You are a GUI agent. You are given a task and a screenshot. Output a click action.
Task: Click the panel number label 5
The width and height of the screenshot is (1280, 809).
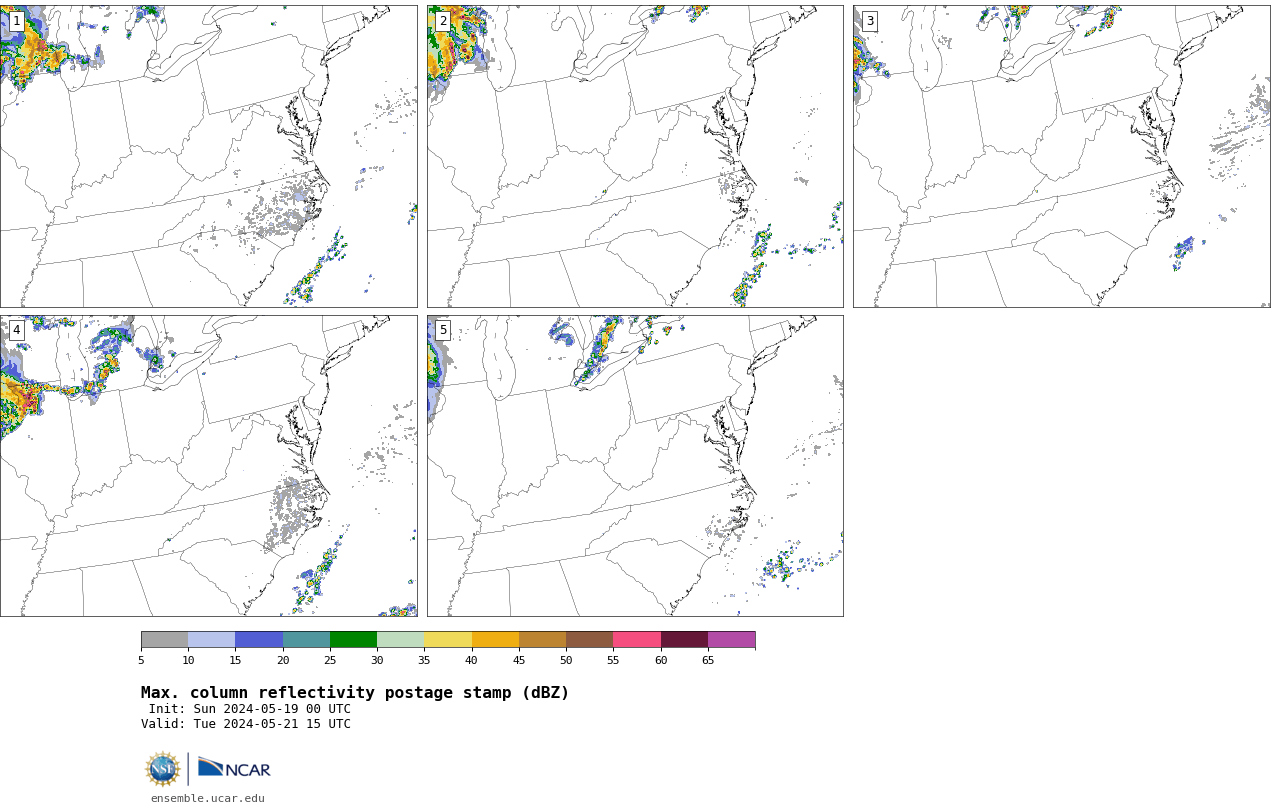pos(443,330)
